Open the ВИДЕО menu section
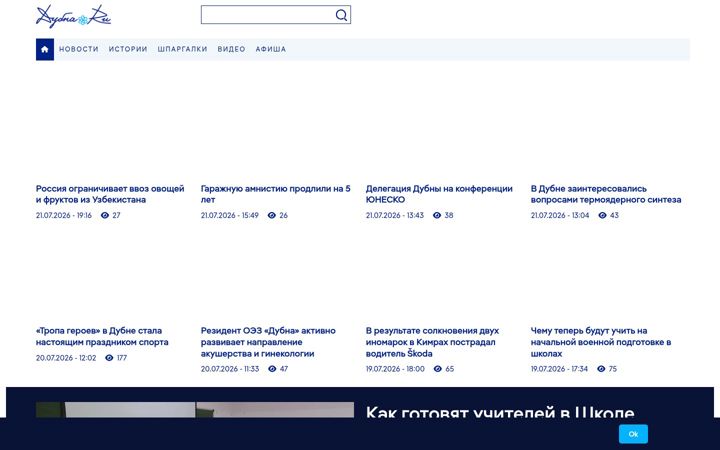The height and width of the screenshot is (450, 720). tap(231, 49)
